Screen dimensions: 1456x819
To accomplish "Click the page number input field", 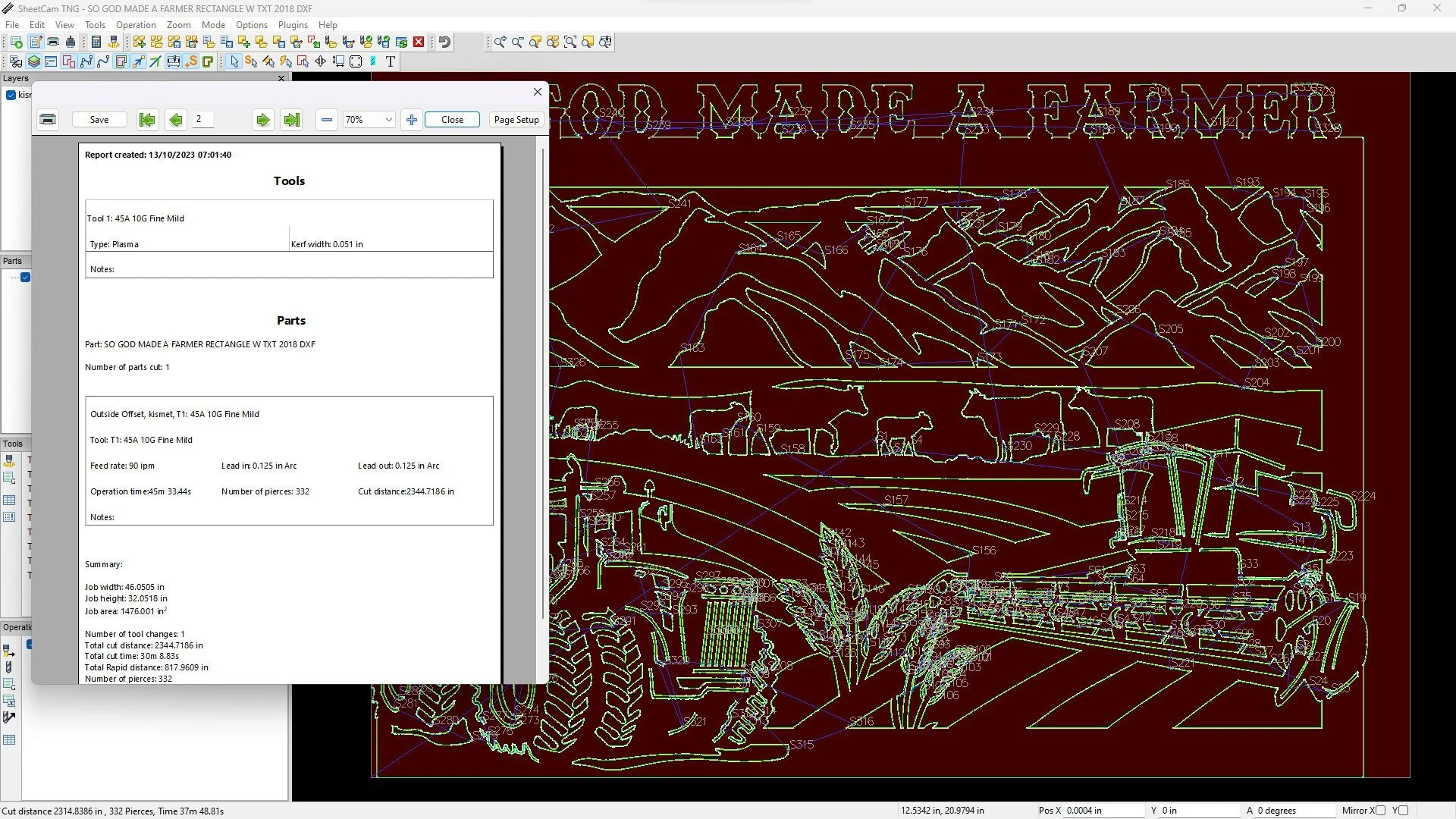I will point(202,119).
